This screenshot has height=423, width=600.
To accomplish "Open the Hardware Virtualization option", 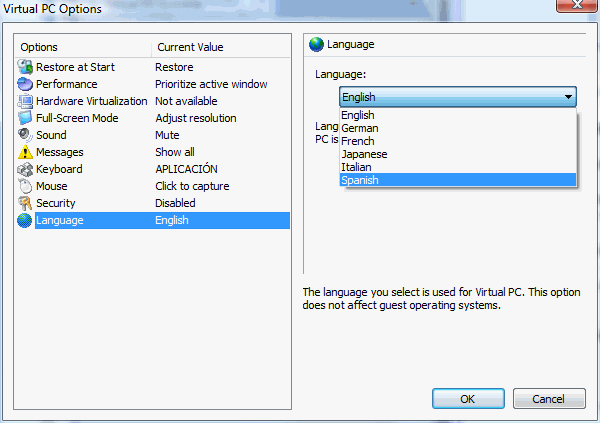I will pyautogui.click(x=153, y=101).
